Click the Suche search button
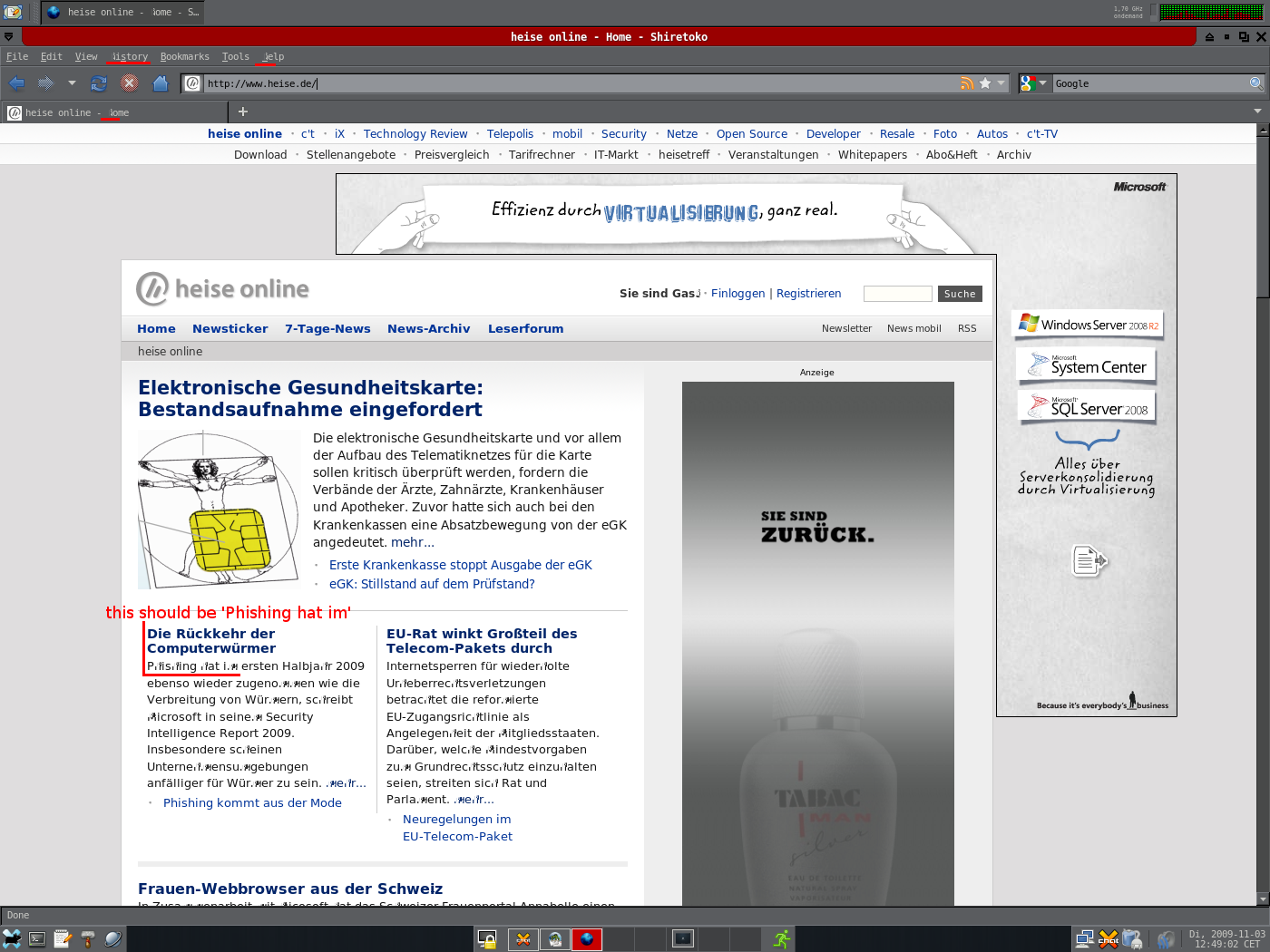The image size is (1270, 952). [959, 294]
